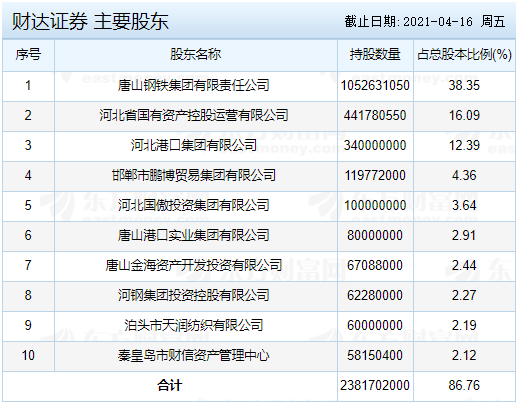Click share count 67088000
Image resolution: width=519 pixels, height=405 pixels.
pos(375,265)
